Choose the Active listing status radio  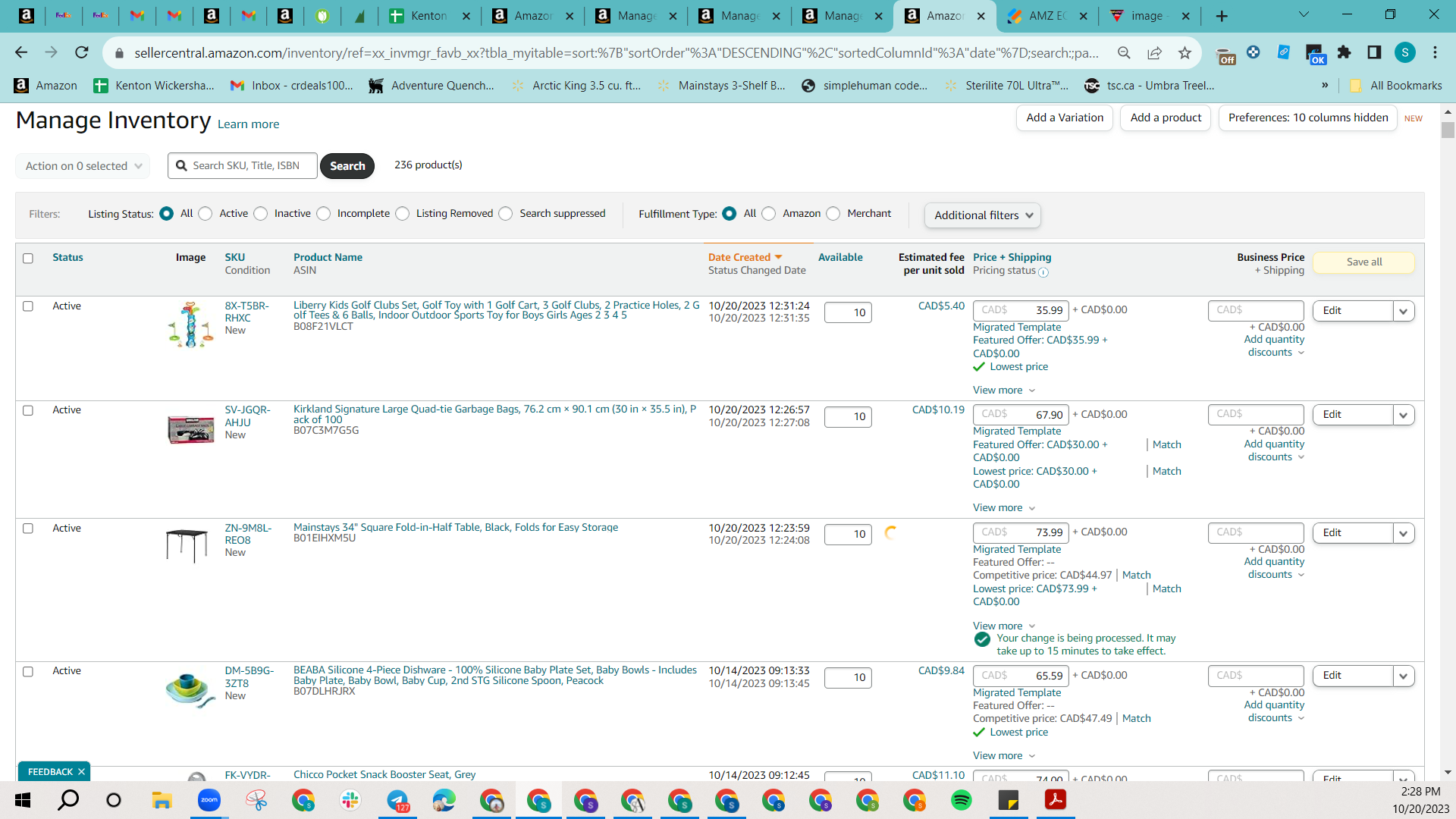point(206,214)
